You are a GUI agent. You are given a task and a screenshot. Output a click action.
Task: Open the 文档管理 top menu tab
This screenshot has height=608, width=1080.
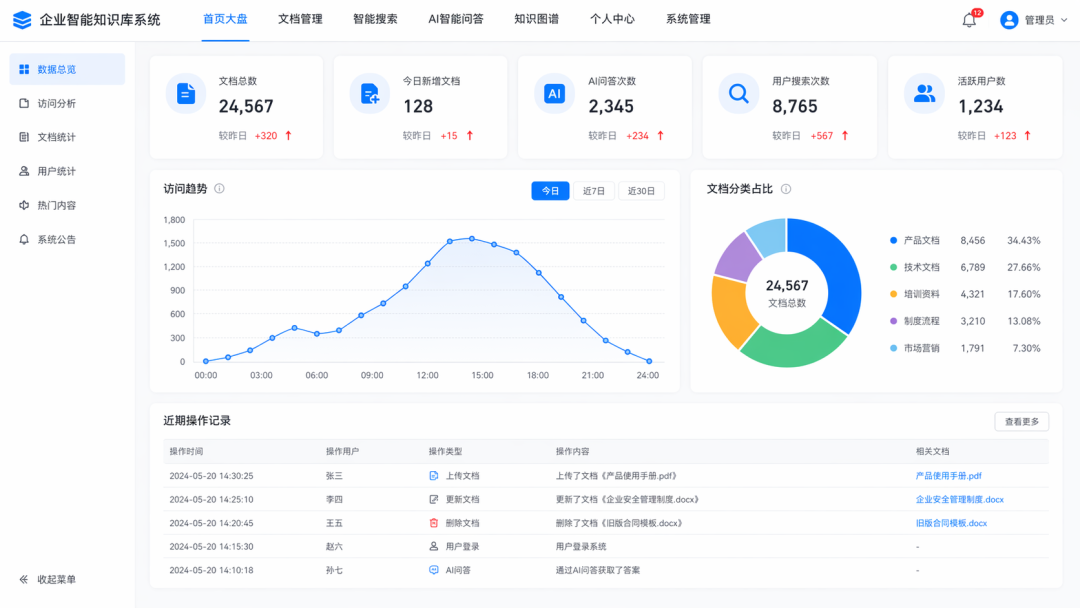tap(300, 19)
